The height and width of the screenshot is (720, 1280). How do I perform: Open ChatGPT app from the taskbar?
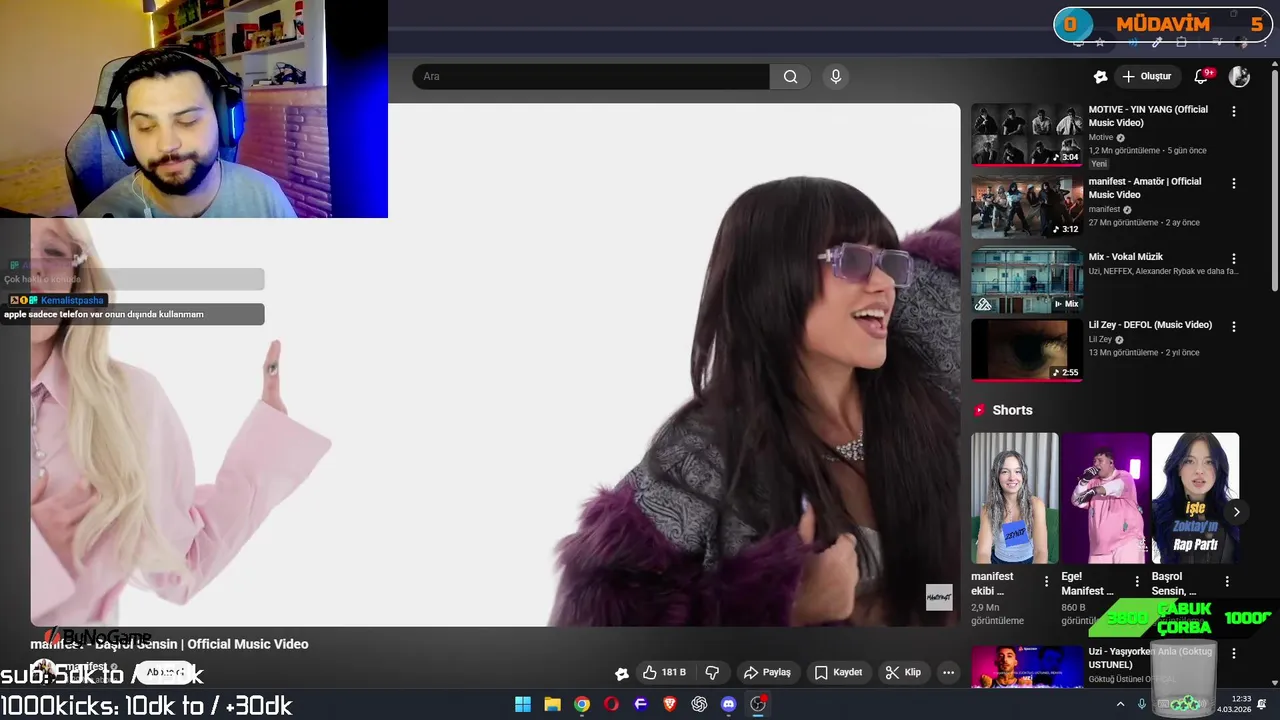[x=699, y=704]
